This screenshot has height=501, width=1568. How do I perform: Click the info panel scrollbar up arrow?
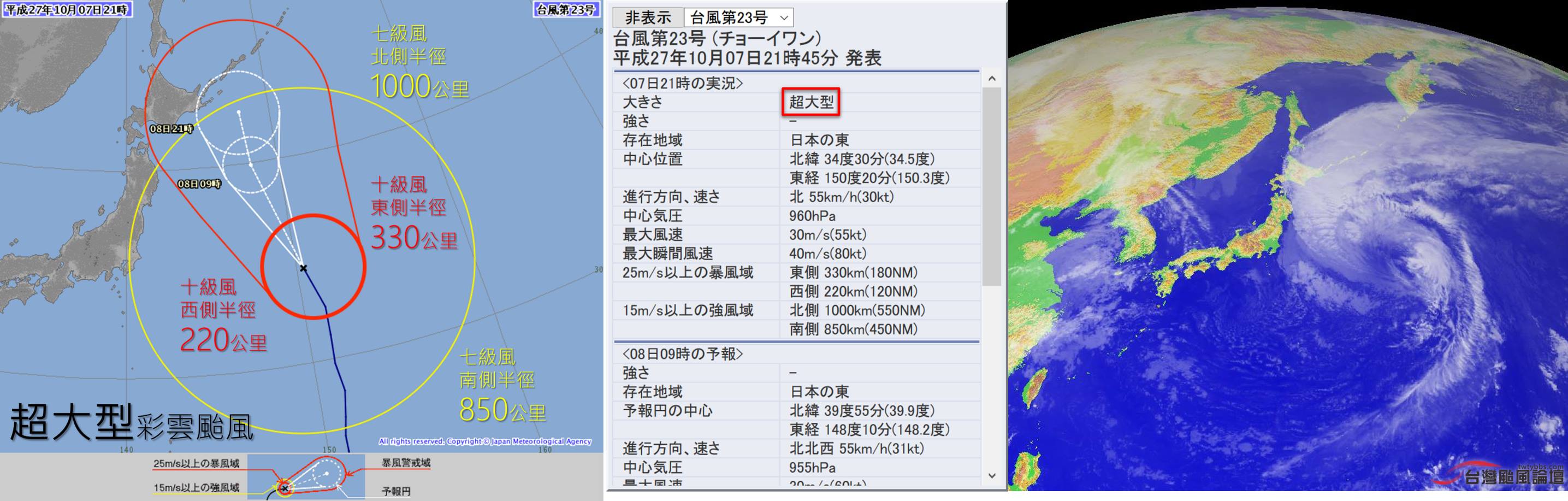coord(992,79)
